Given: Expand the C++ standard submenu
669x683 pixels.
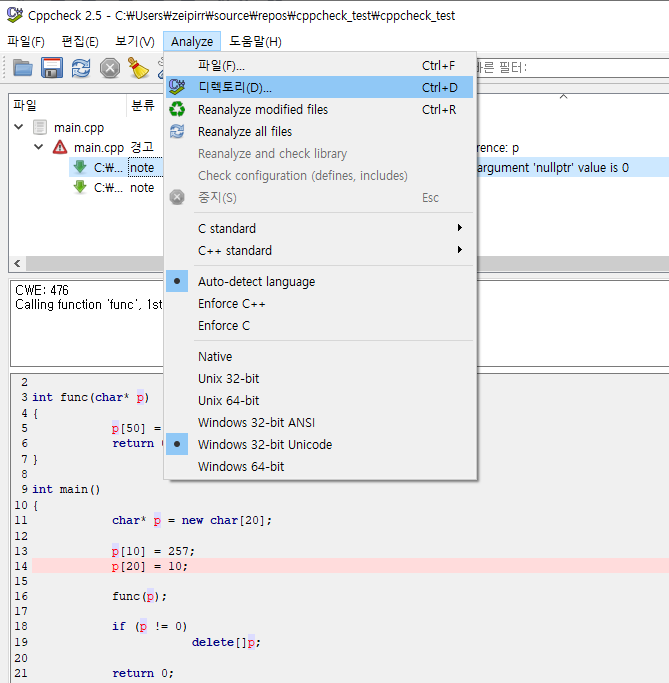Looking at the screenshot, I should click(x=320, y=250).
